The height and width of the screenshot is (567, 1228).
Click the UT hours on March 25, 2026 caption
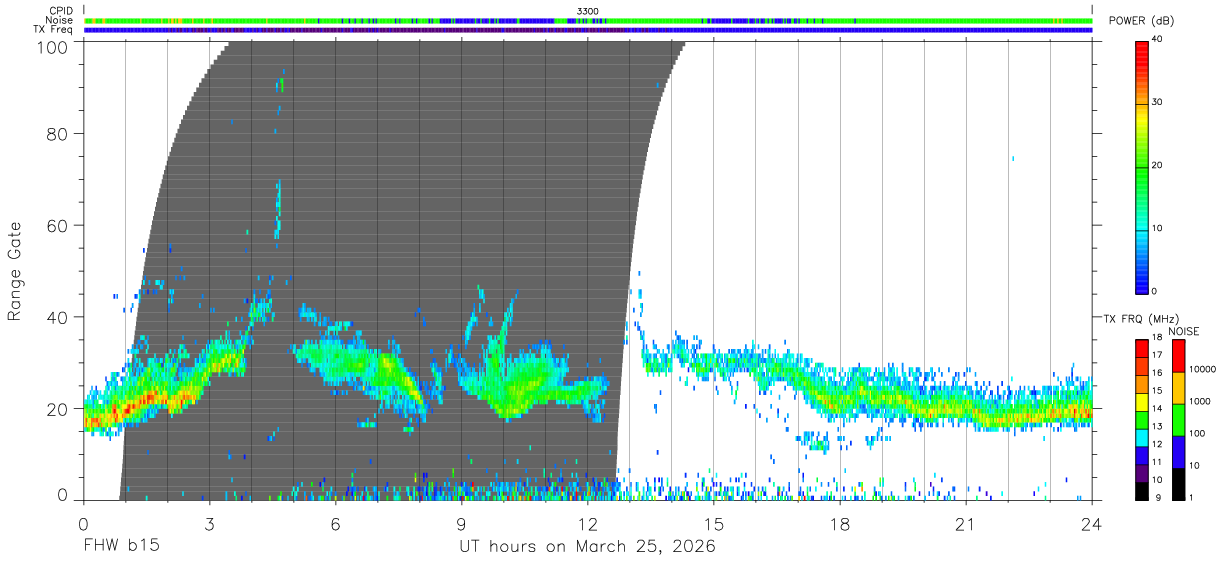(x=587, y=547)
